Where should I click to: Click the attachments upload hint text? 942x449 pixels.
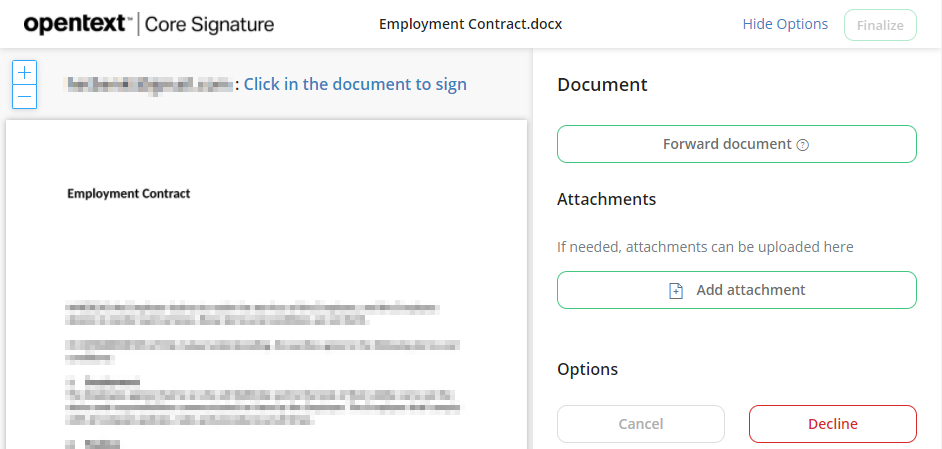[x=705, y=246]
